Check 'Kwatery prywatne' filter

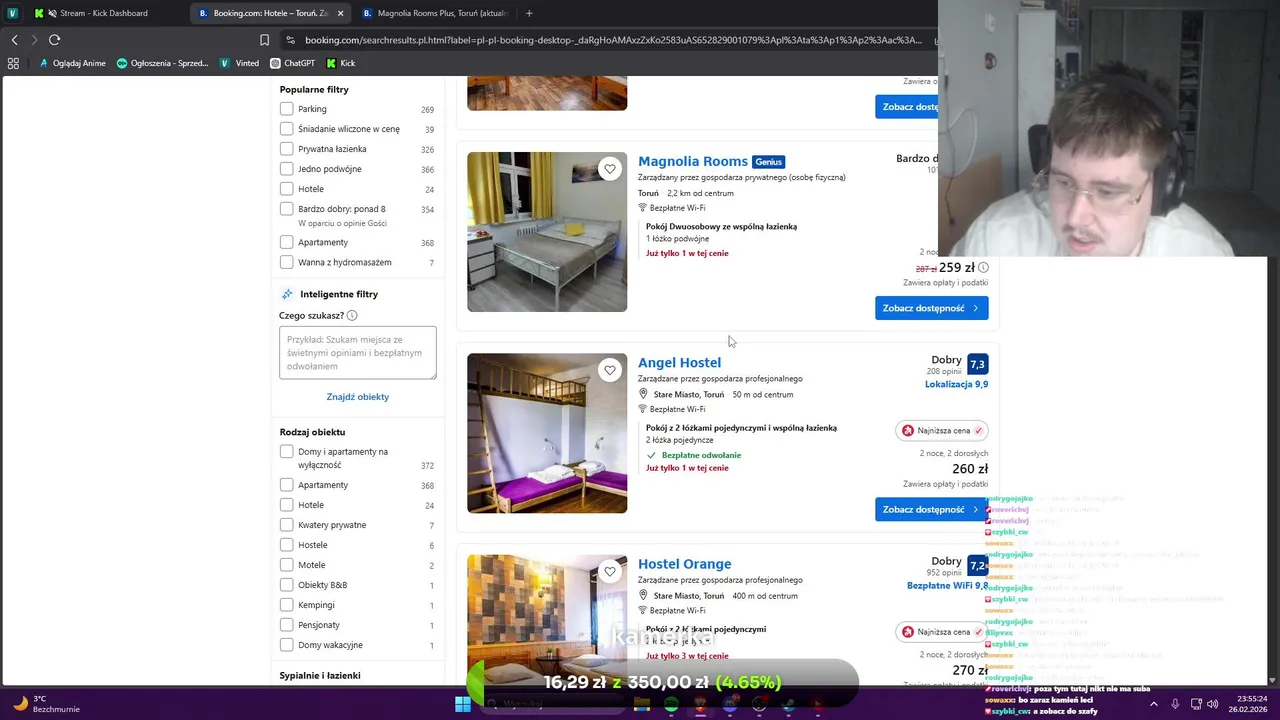(287, 525)
